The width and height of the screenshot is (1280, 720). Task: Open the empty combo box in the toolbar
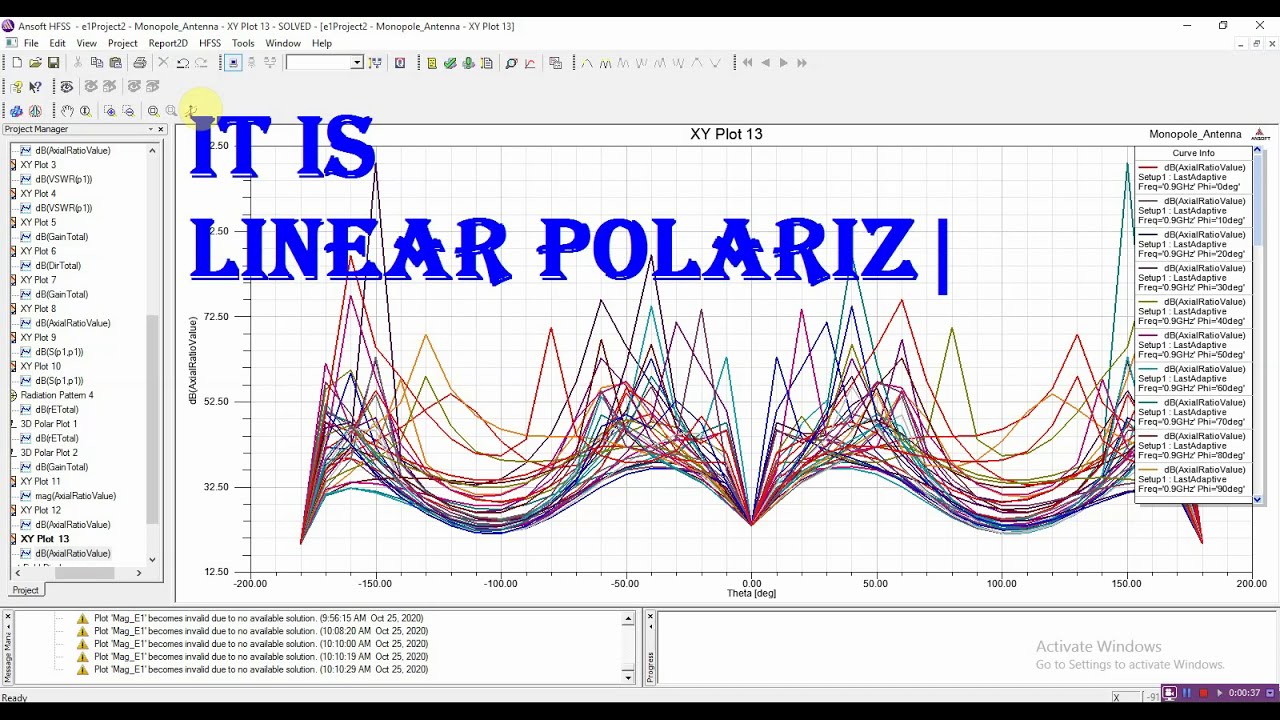(x=324, y=63)
